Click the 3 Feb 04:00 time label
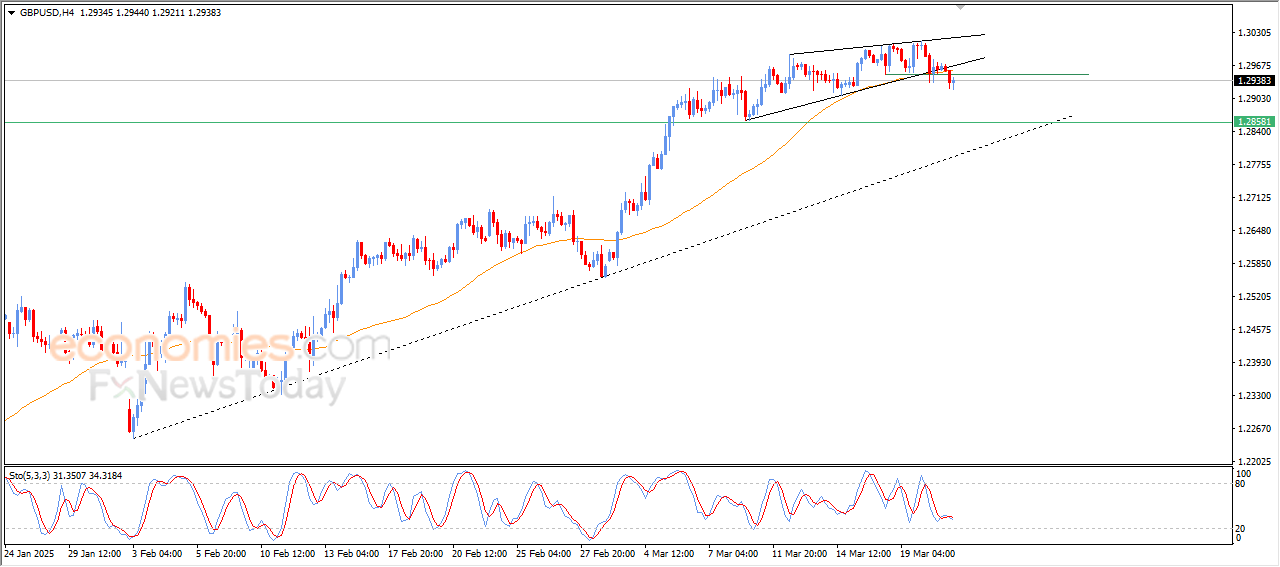 pos(157,552)
